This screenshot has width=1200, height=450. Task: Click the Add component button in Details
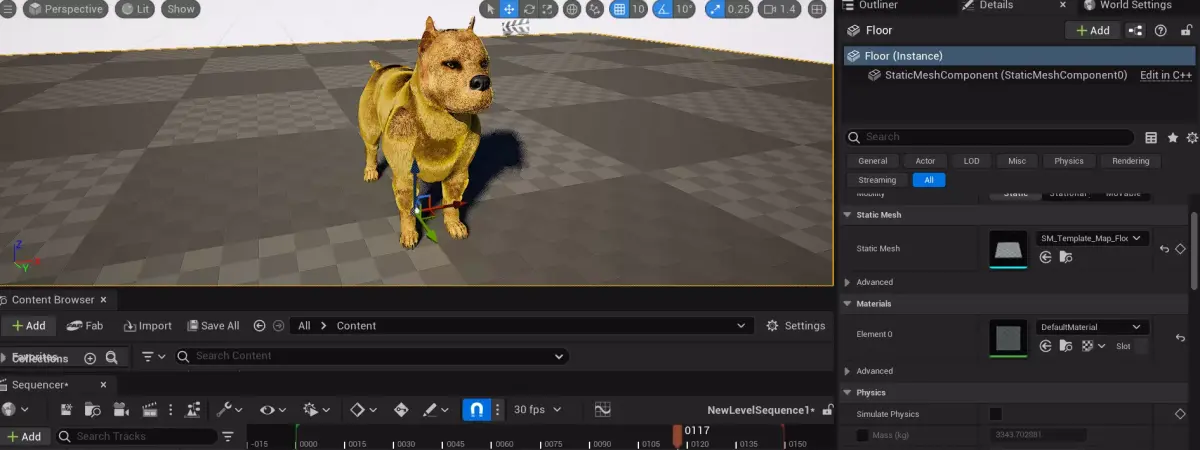click(x=1092, y=30)
